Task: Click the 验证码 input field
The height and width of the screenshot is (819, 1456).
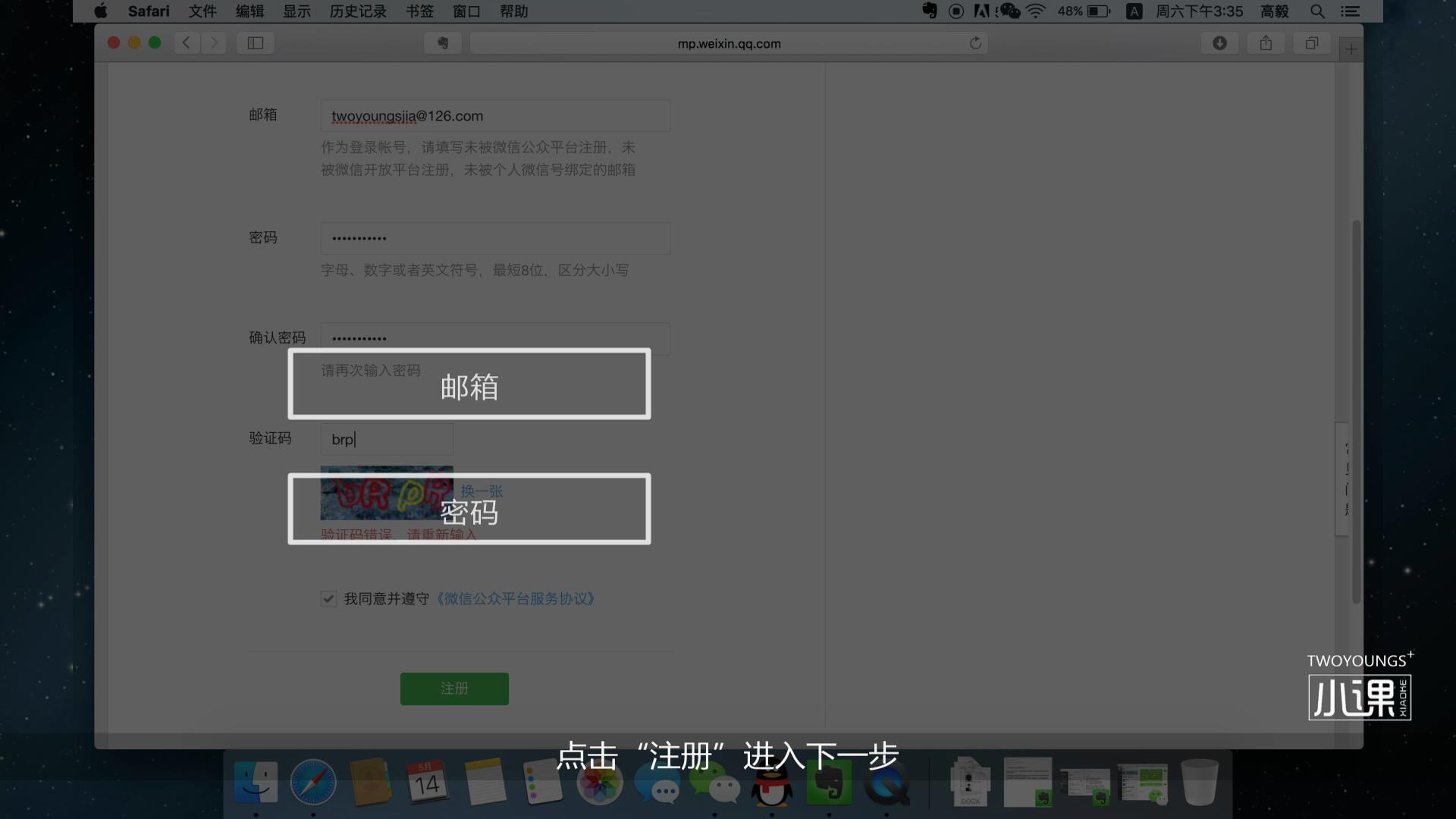Action: [387, 438]
